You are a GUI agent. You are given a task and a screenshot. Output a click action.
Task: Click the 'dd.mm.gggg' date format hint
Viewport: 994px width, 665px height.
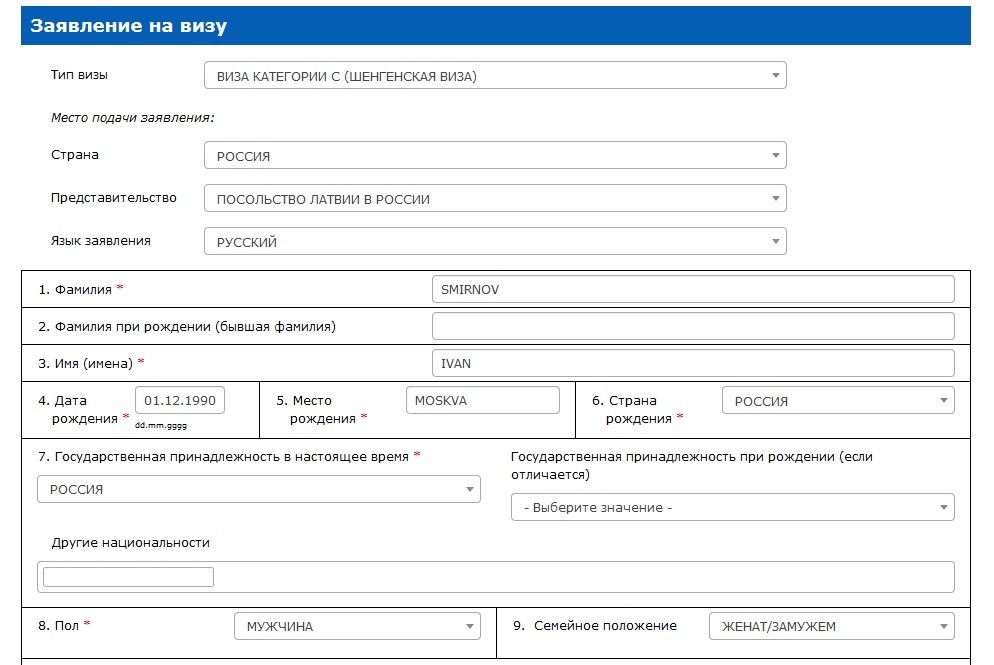(161, 426)
